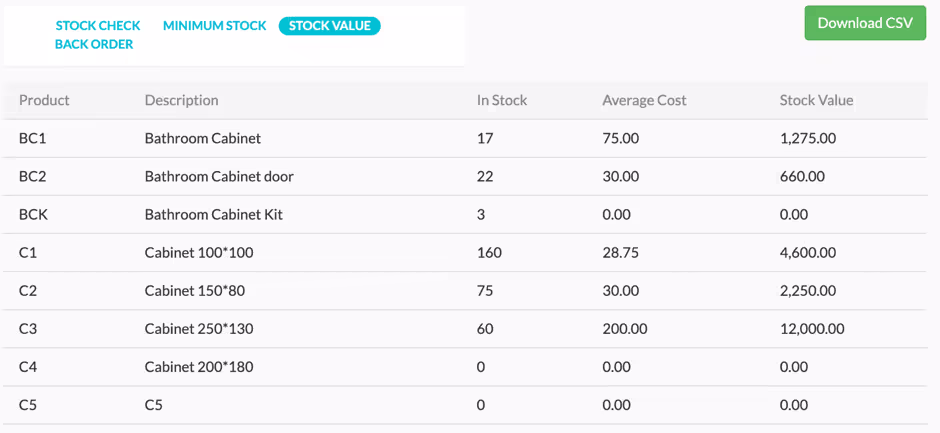Select the Stock Value tab

[x=330, y=26]
